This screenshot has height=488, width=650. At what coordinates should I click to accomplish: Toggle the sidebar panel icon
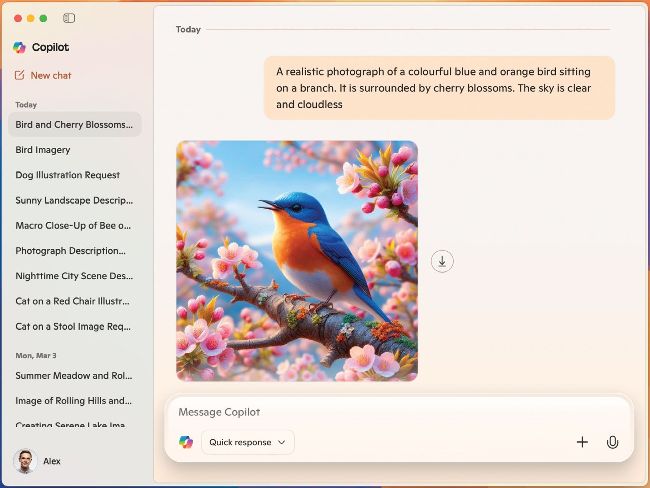pyautogui.click(x=68, y=18)
